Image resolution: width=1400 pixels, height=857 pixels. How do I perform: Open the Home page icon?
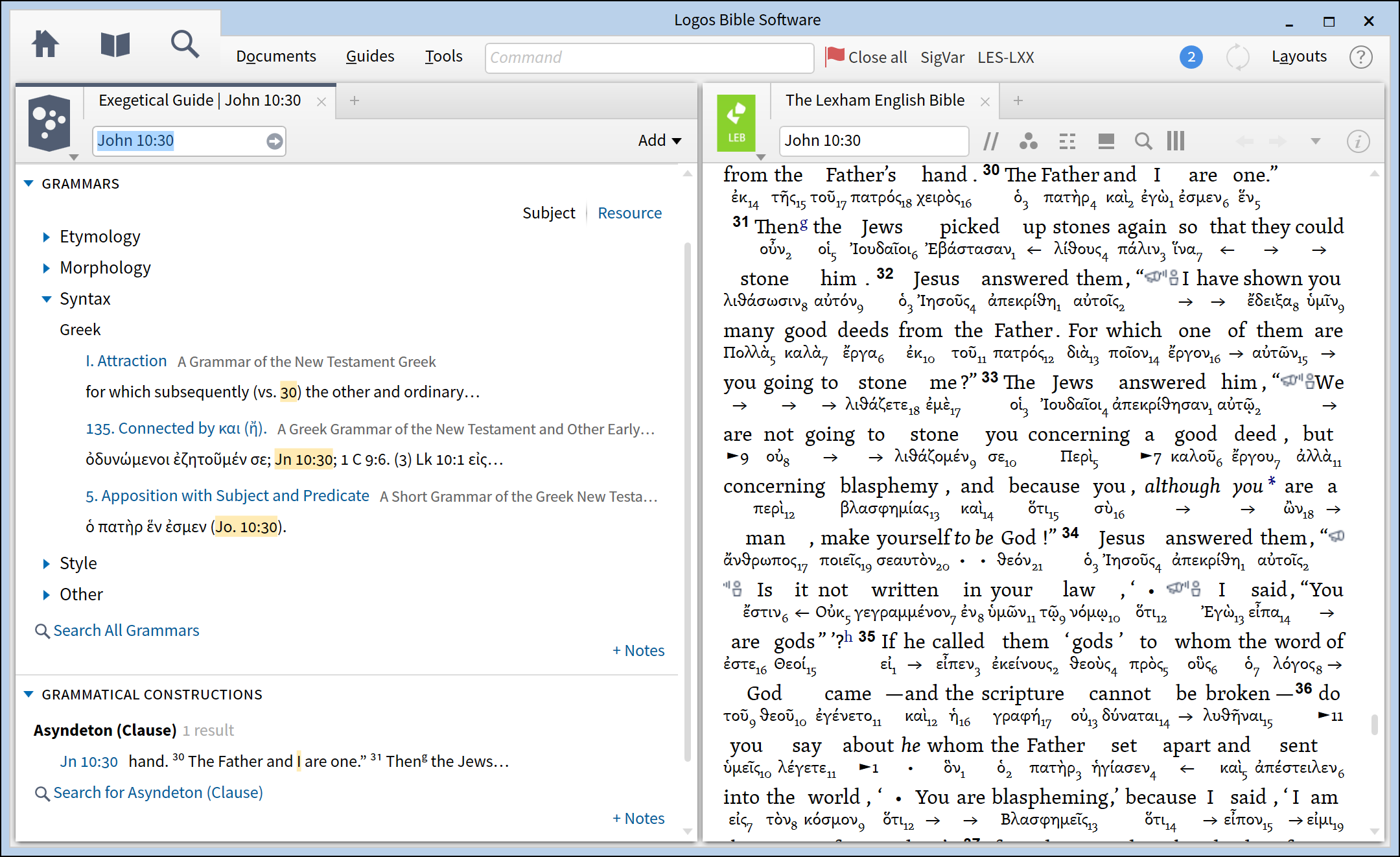[x=45, y=45]
